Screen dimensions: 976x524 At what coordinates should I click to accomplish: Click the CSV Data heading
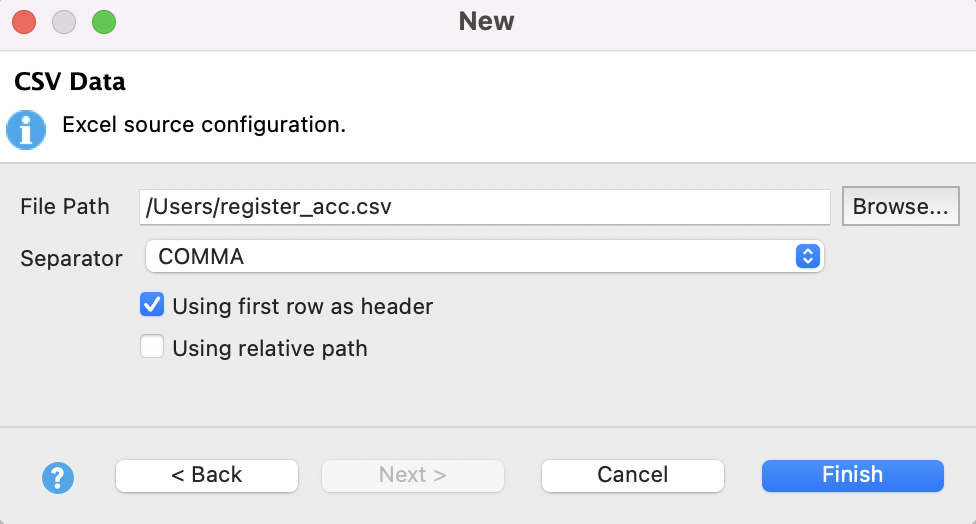point(70,81)
